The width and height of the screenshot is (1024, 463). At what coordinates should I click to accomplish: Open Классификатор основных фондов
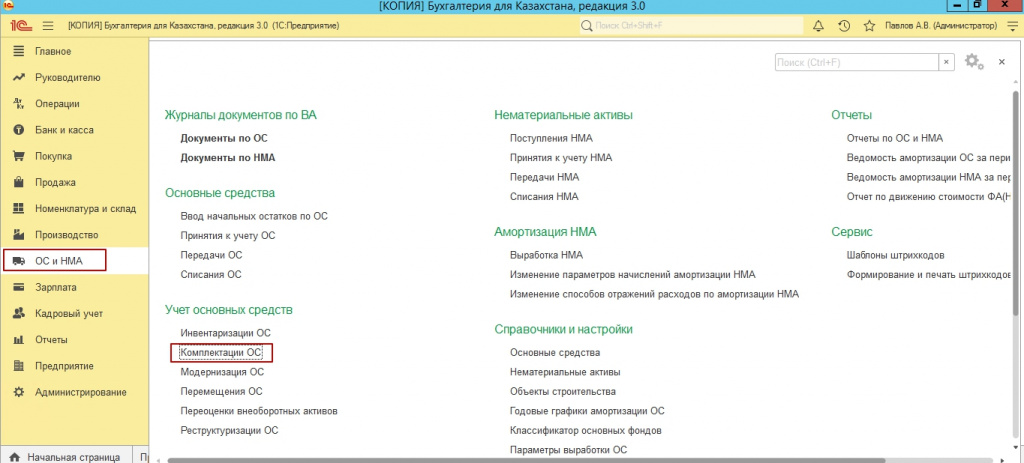pyautogui.click(x=586, y=431)
